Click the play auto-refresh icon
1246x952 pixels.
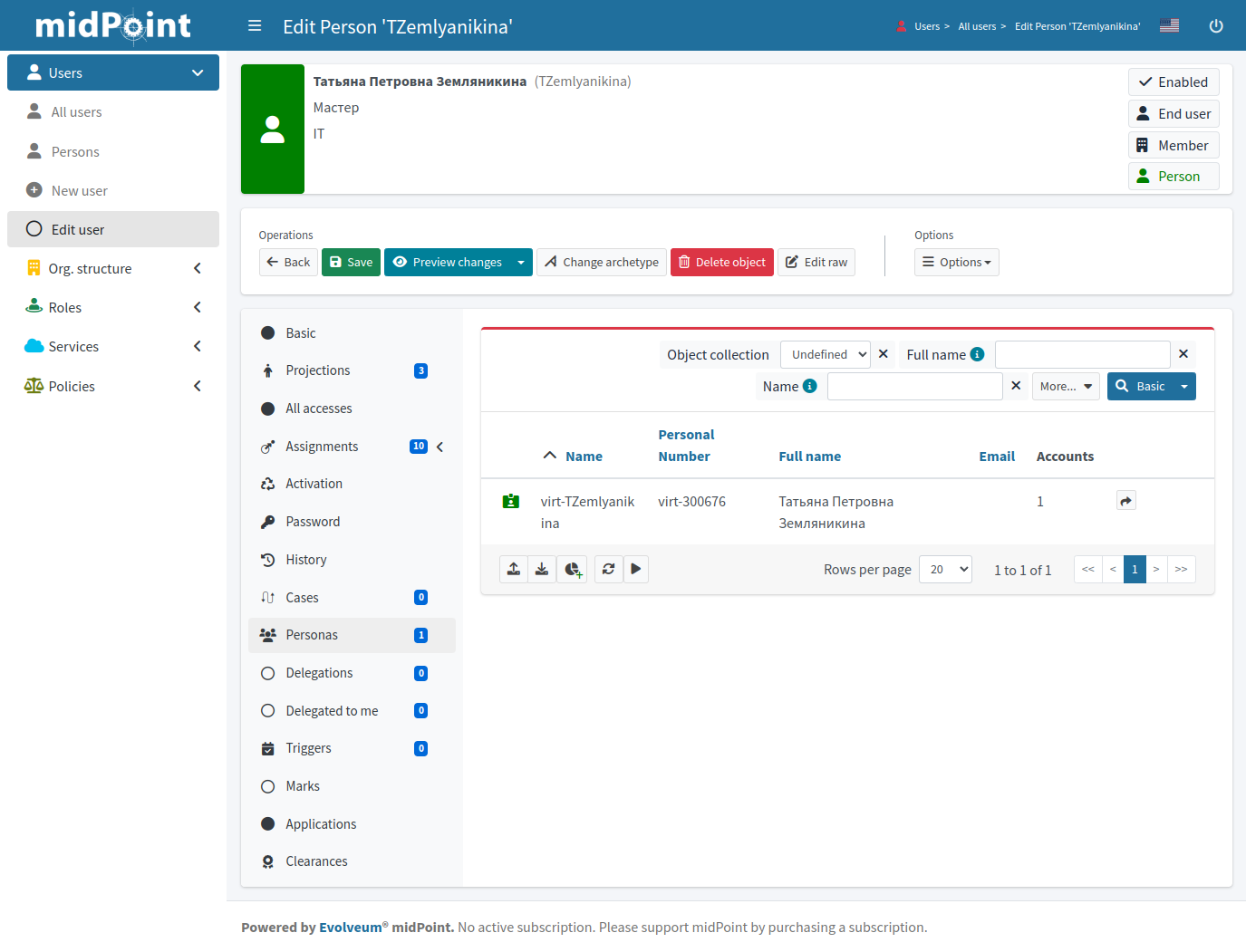[636, 569]
